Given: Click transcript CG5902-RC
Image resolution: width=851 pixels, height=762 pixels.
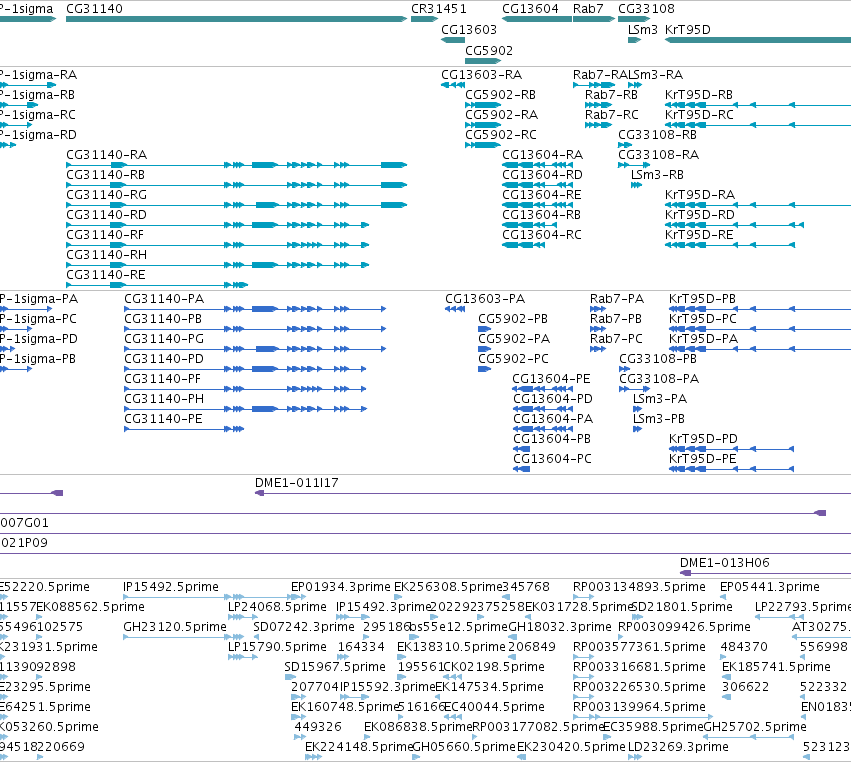Looking at the screenshot, I should coord(483,145).
